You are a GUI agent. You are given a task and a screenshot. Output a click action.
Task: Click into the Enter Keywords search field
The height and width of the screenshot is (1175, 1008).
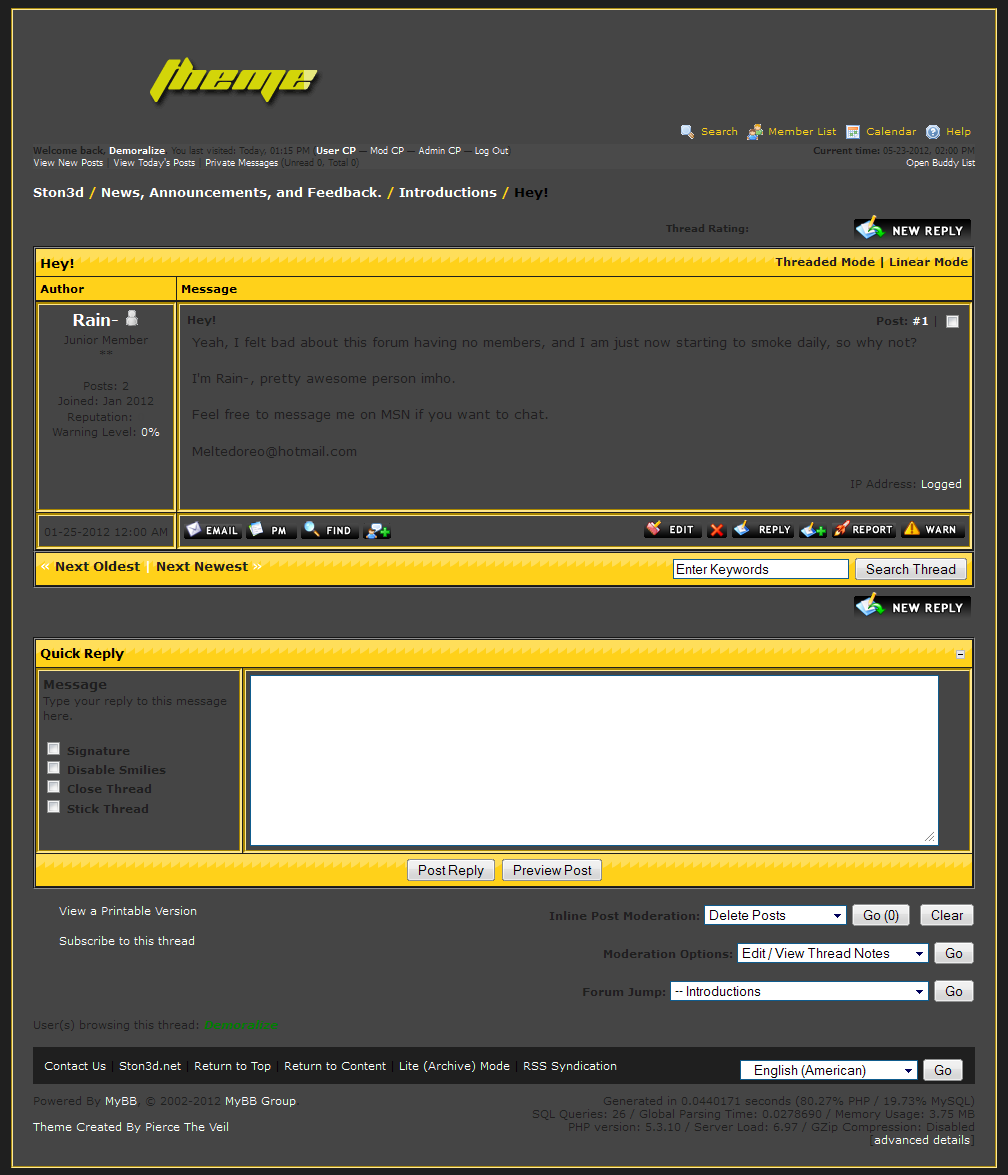(x=760, y=569)
